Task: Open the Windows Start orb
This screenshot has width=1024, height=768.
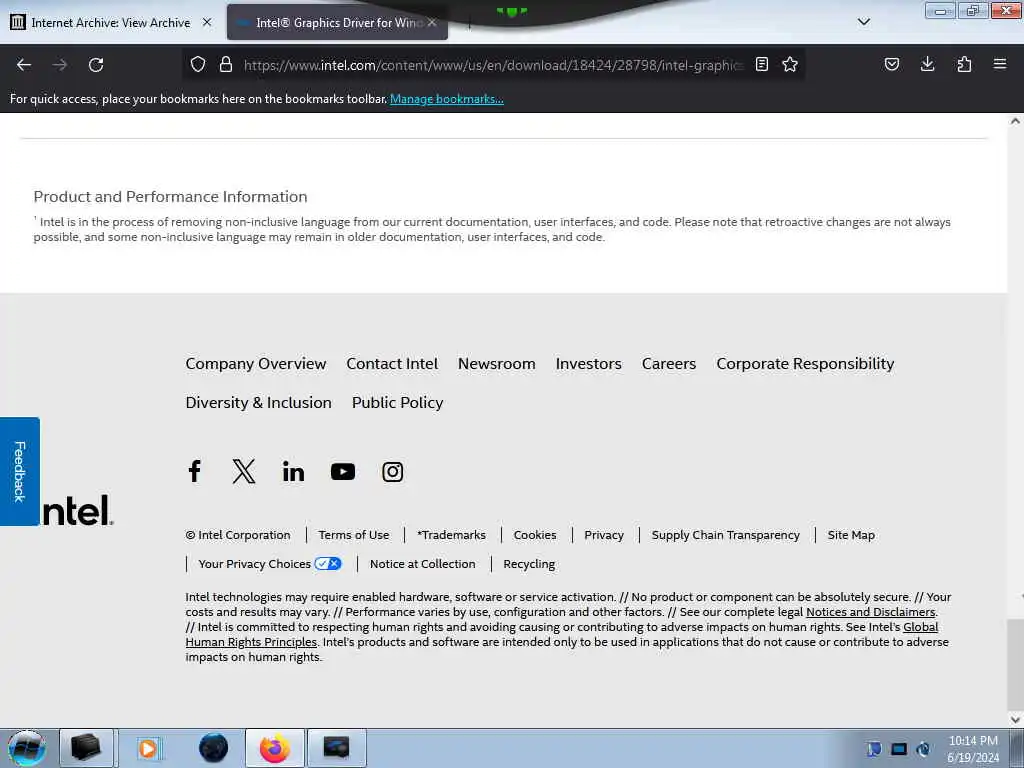Action: tap(27, 748)
